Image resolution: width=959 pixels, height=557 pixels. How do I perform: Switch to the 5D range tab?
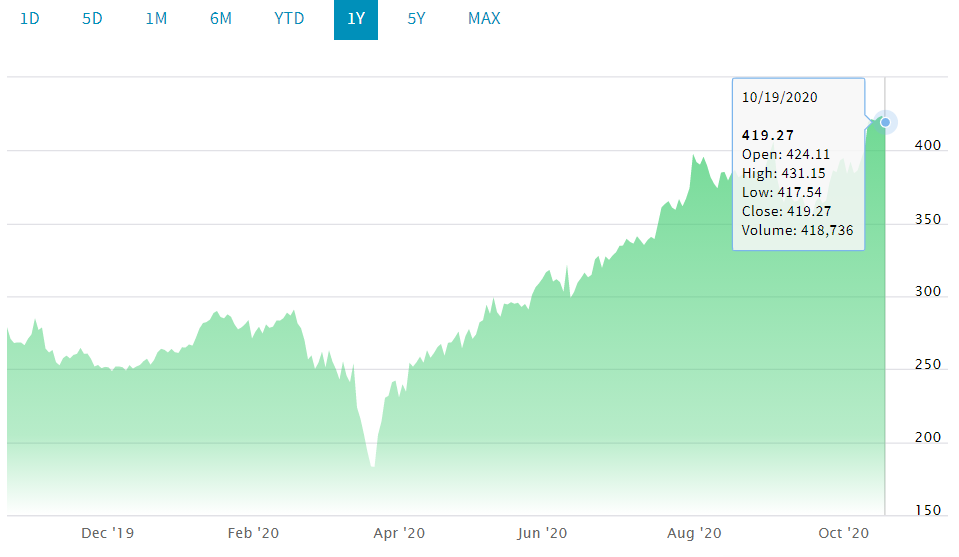92,19
